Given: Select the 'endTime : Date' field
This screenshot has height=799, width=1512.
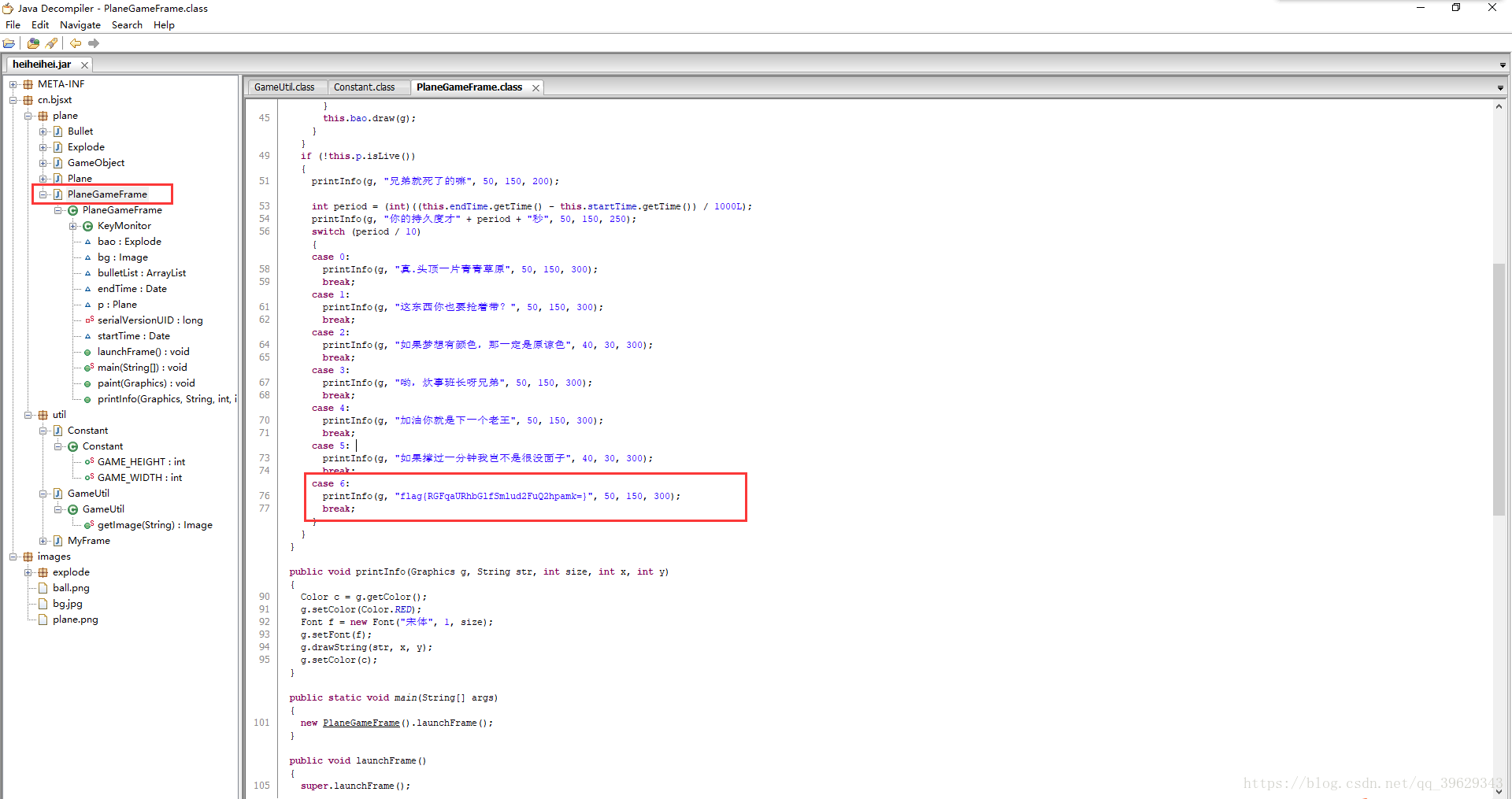Looking at the screenshot, I should pyautogui.click(x=132, y=289).
